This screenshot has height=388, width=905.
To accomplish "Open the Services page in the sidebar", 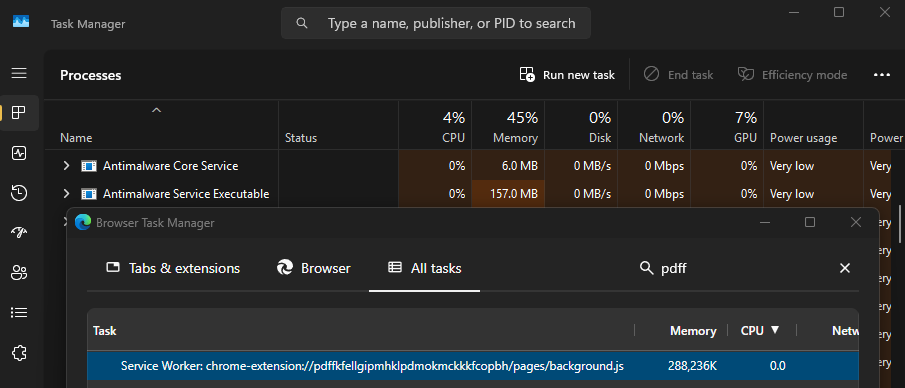I will point(19,352).
